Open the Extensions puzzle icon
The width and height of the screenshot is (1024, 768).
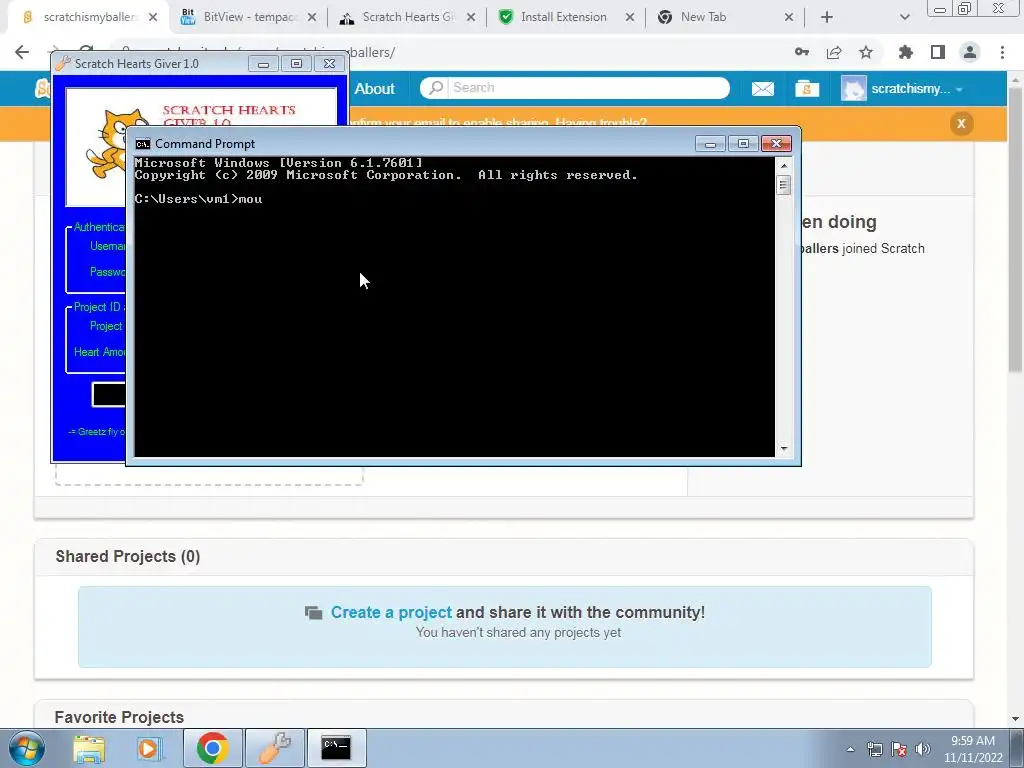(x=906, y=52)
